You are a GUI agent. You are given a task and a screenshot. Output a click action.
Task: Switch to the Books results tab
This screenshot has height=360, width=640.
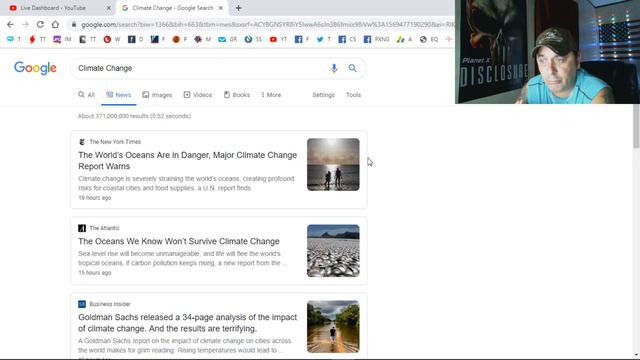click(x=237, y=95)
